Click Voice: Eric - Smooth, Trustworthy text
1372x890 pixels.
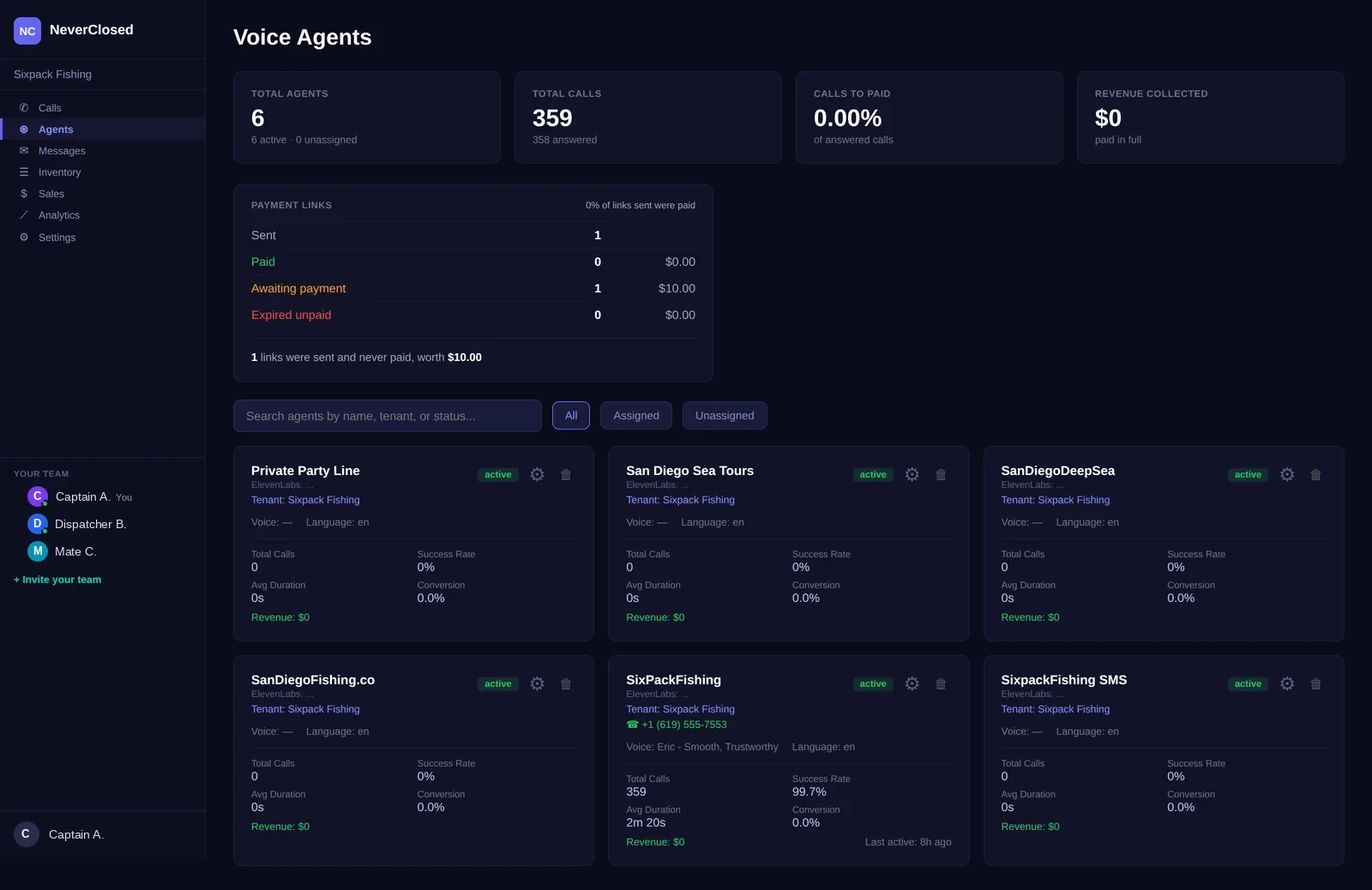tap(702, 747)
